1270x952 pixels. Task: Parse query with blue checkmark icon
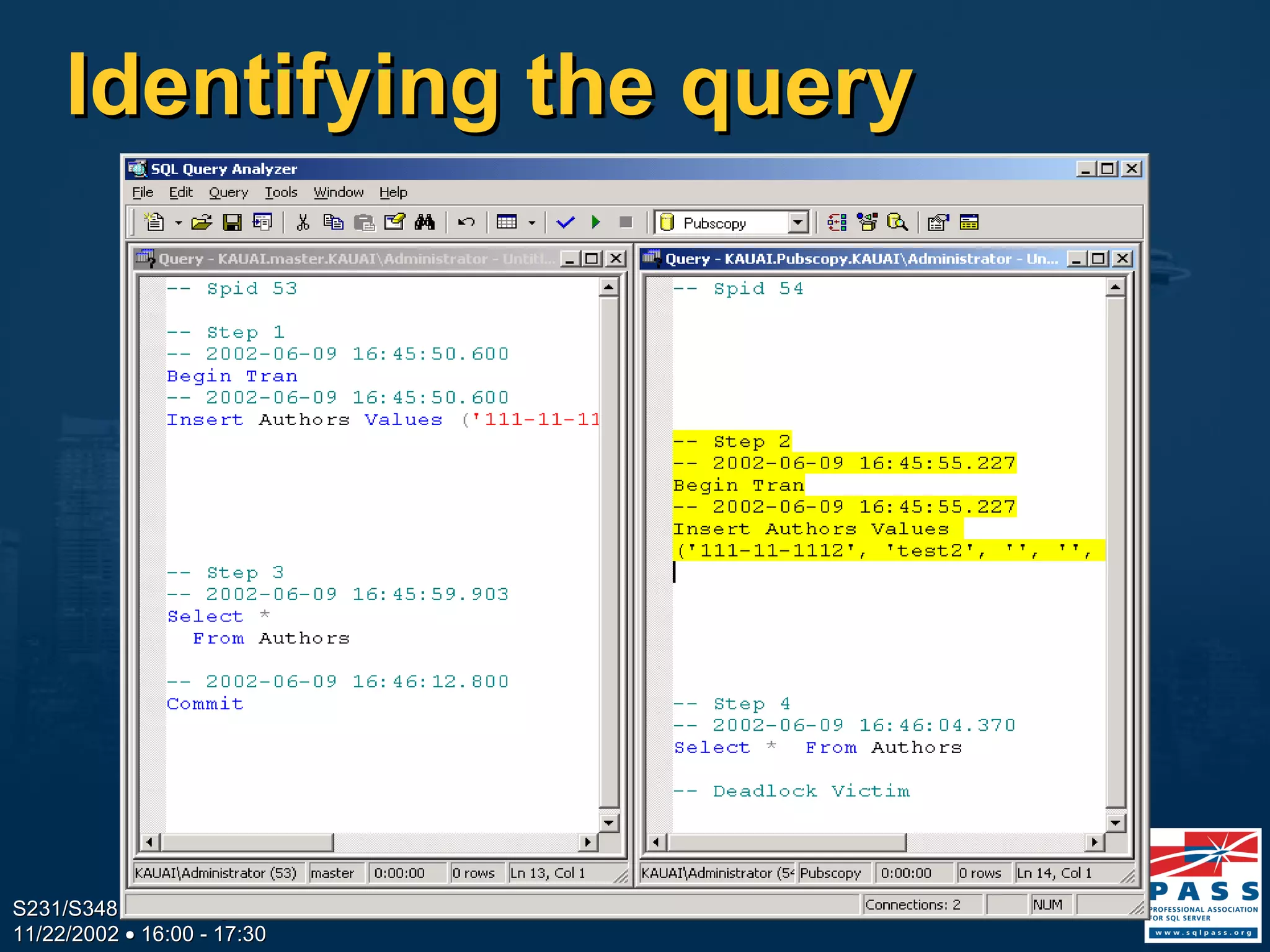[x=565, y=222]
